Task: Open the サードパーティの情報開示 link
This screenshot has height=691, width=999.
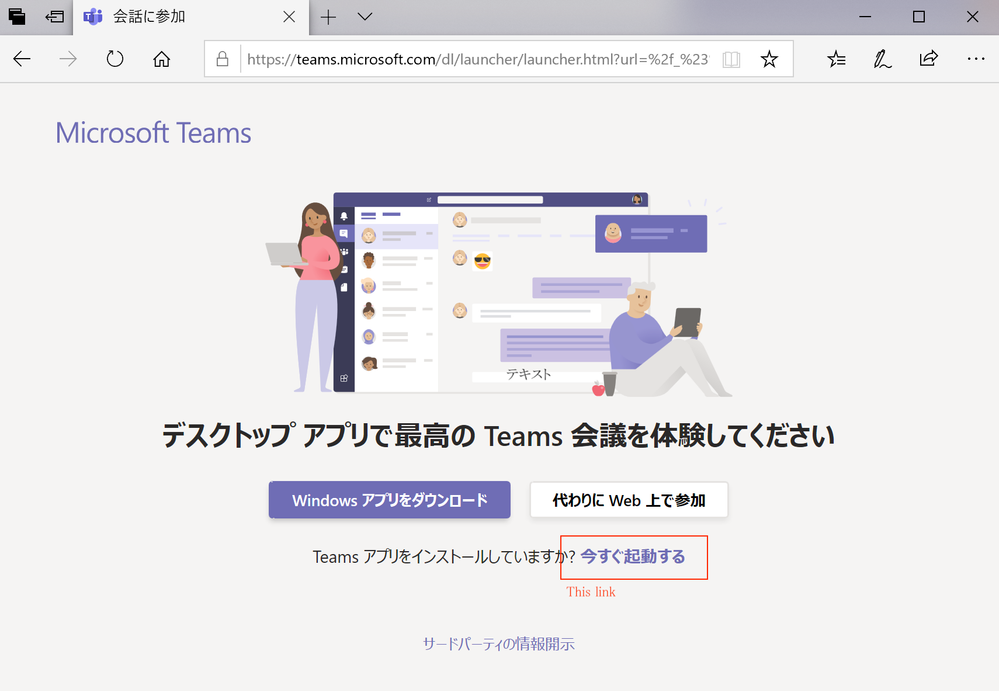Action: [498, 644]
